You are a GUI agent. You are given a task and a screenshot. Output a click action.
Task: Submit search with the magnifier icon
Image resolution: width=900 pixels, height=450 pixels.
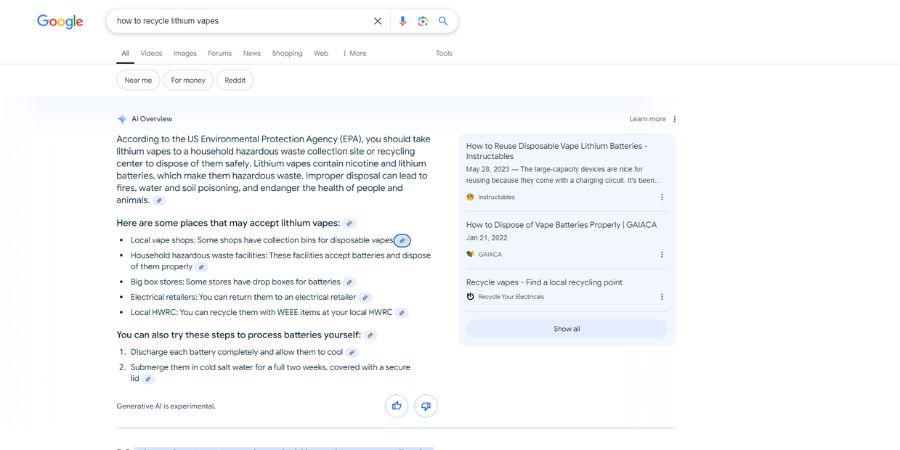[x=443, y=21]
